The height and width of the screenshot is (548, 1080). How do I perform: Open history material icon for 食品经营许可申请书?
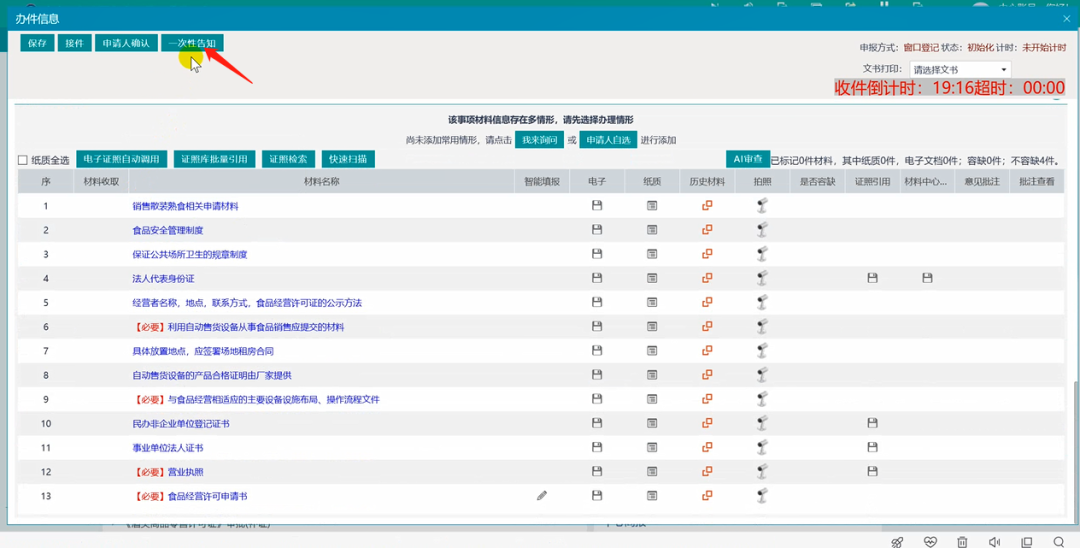click(x=707, y=496)
